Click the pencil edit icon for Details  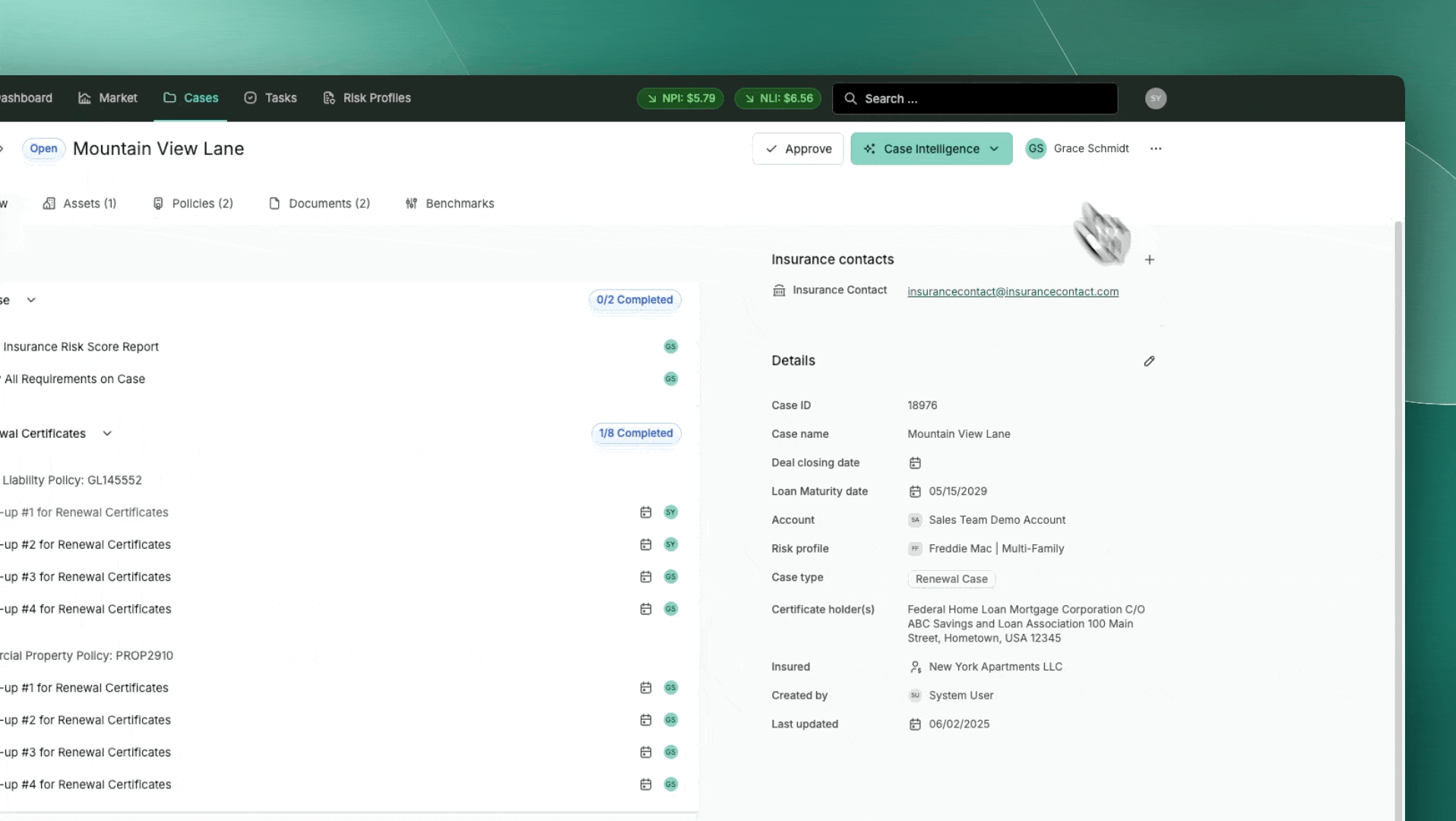click(x=1149, y=361)
